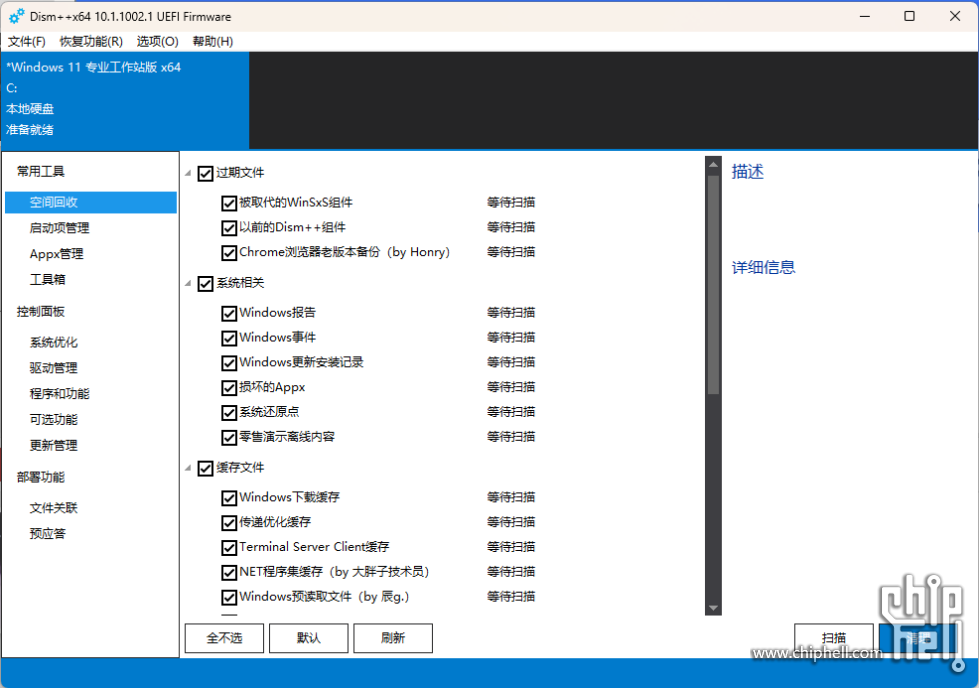Open 驱动管理 in the sidebar
Screen dimensions: 979x688
(x=54, y=368)
